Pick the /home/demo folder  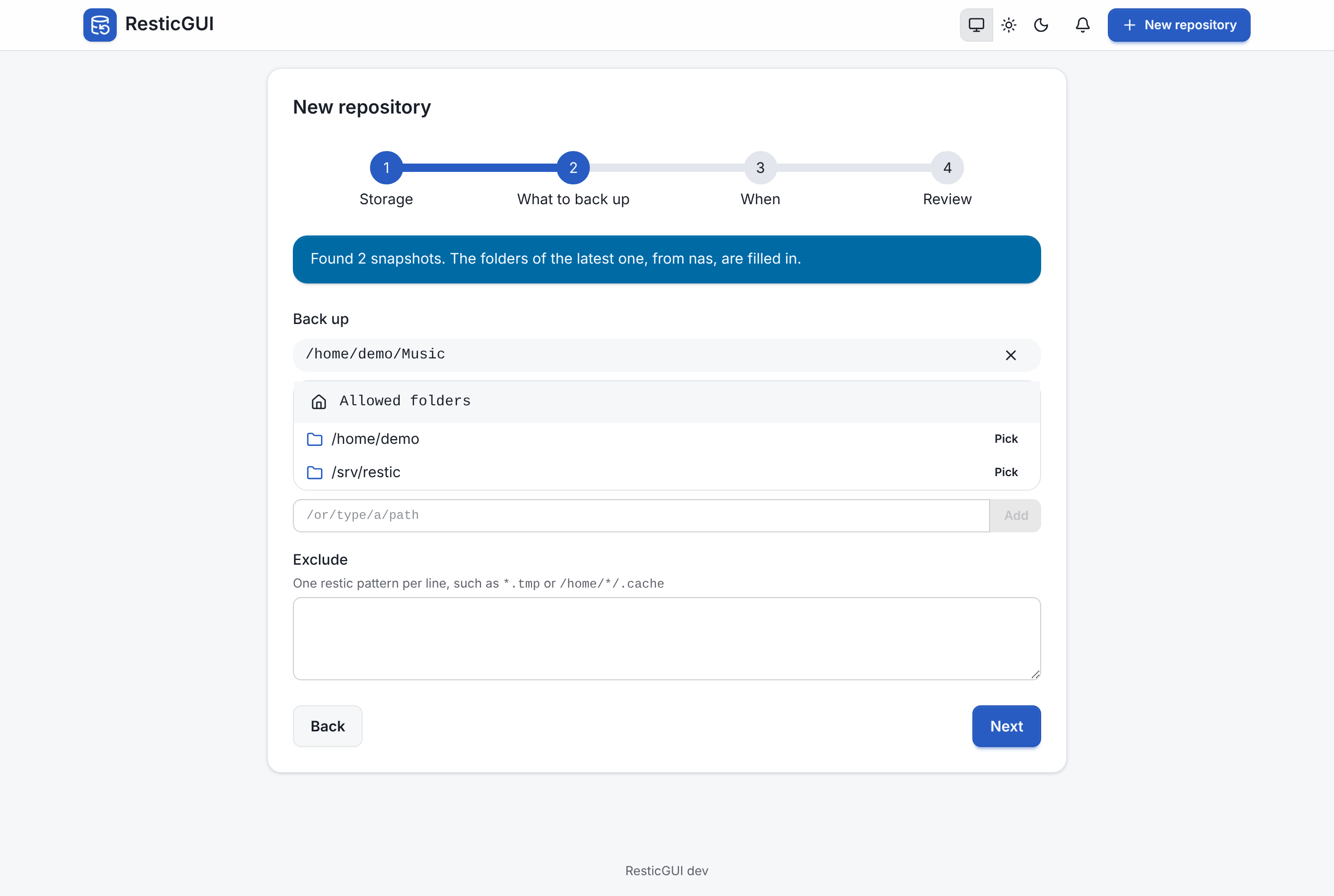1006,438
